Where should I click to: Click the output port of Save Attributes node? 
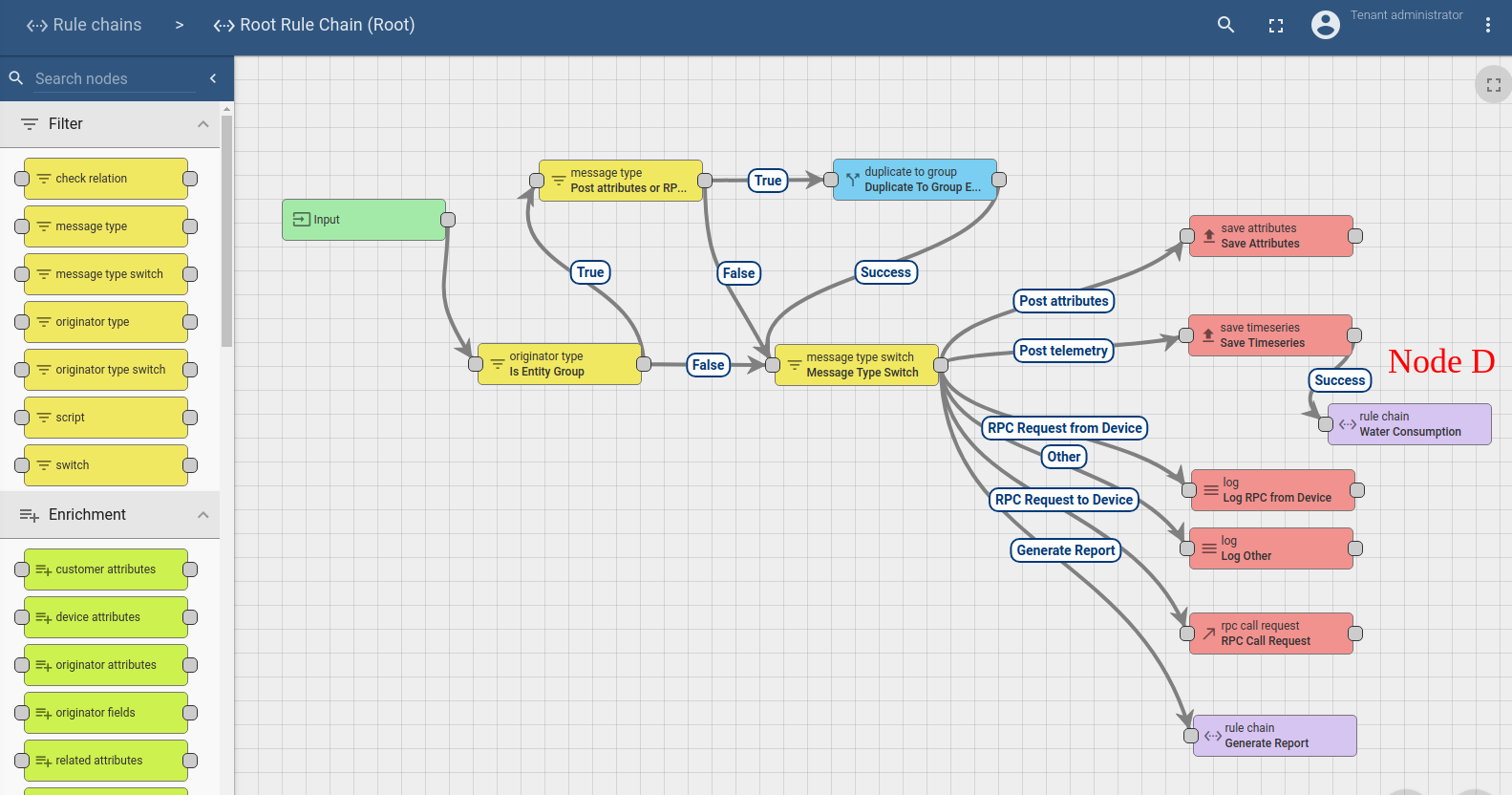pyautogui.click(x=1355, y=236)
